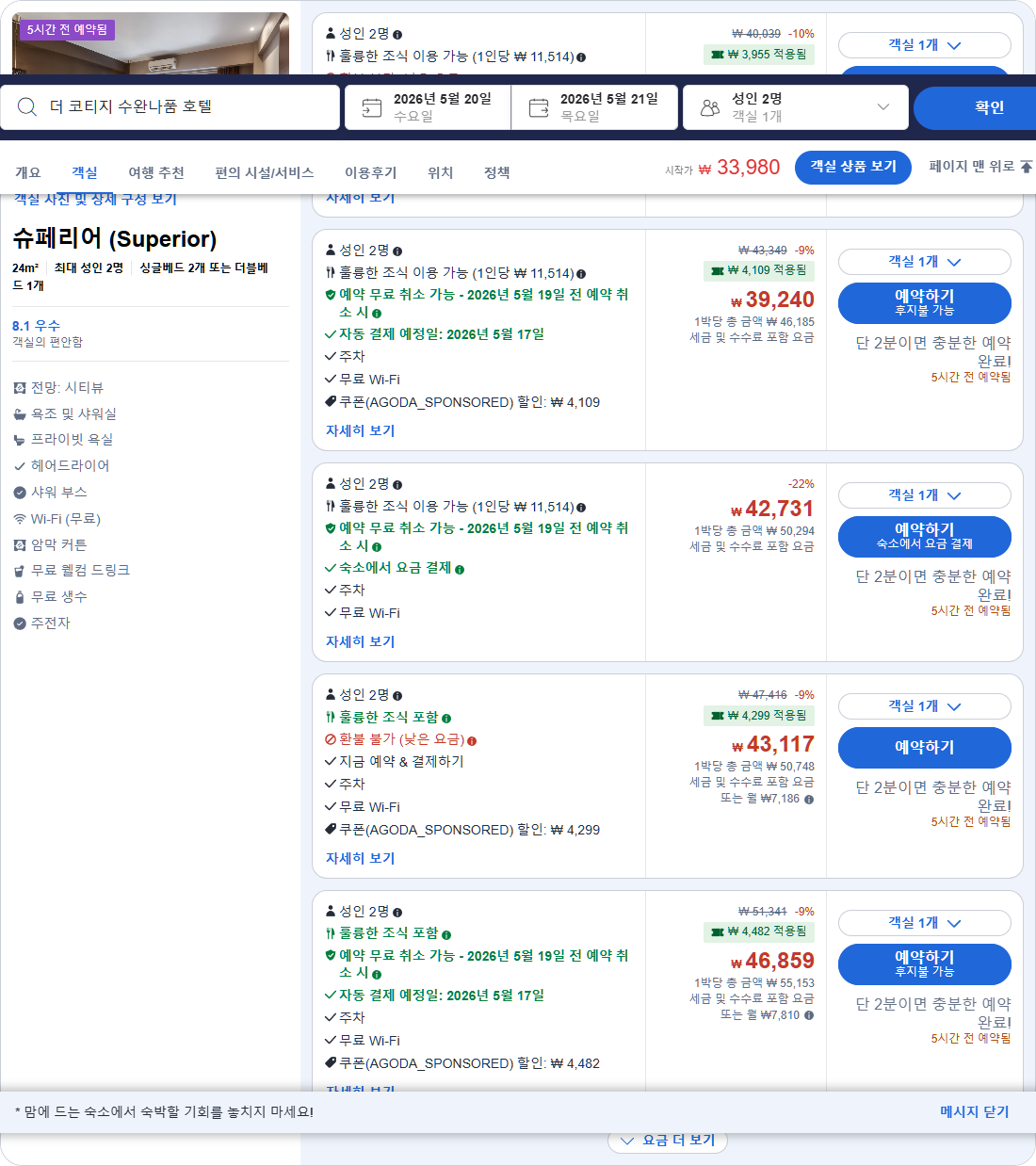Go to the 편의 시설/서비스 tab
Viewport: 1036px width, 1166px height.
265,172
